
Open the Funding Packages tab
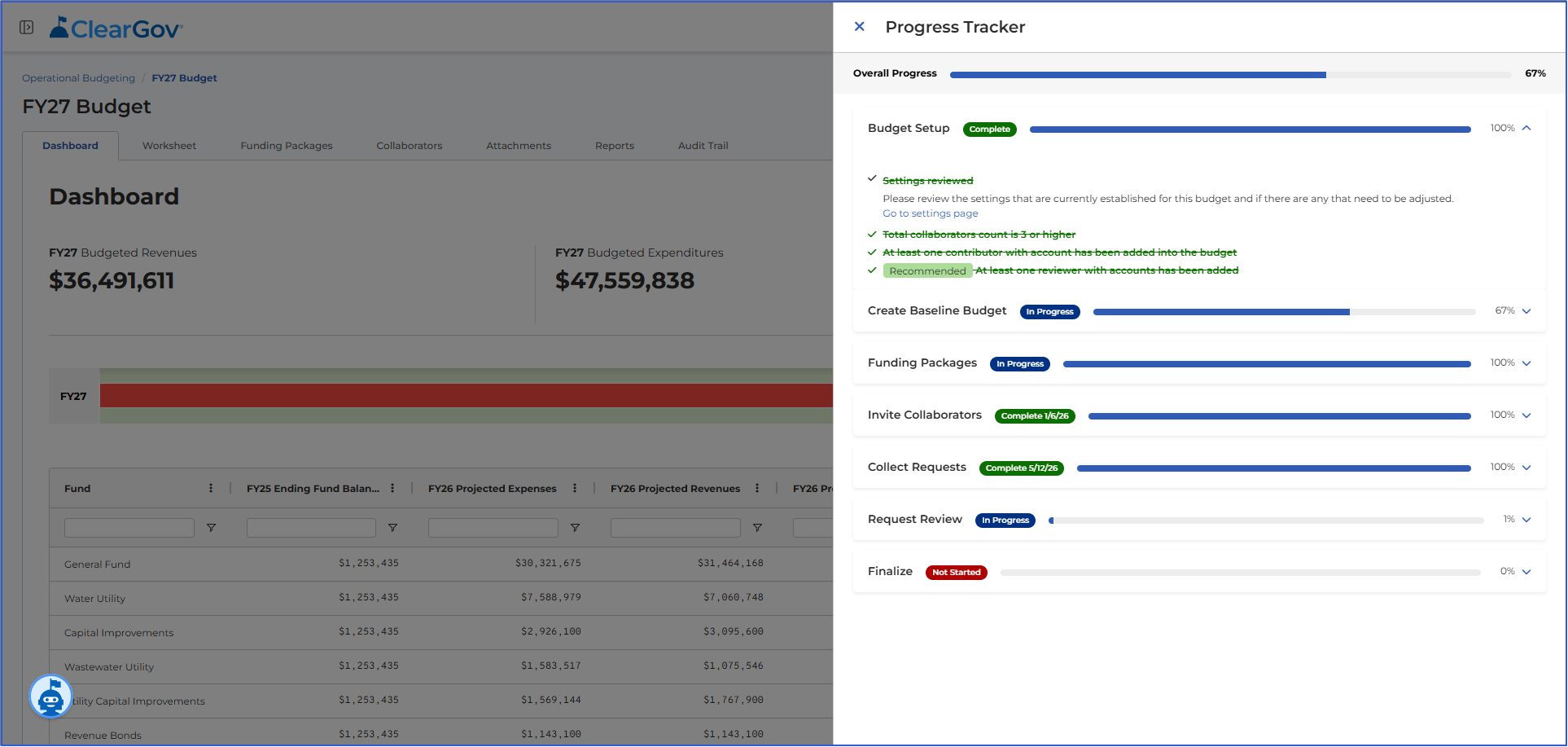[287, 146]
